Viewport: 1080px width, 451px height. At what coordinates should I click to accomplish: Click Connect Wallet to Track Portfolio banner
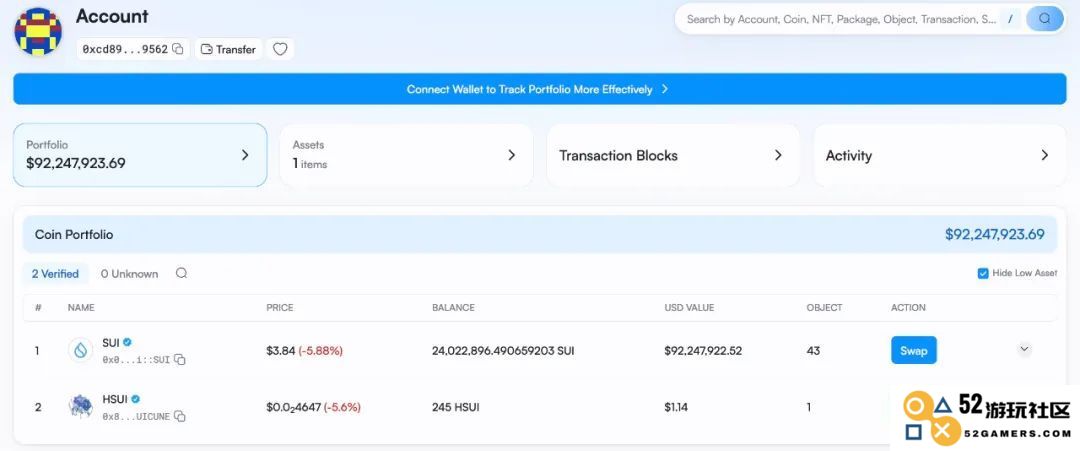coord(539,89)
